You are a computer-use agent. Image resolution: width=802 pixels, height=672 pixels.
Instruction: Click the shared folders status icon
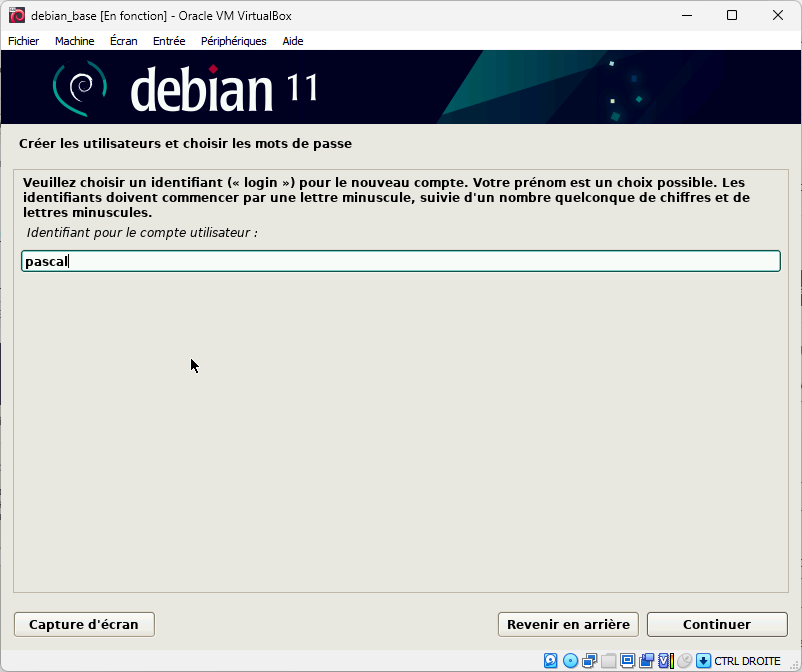point(608,661)
